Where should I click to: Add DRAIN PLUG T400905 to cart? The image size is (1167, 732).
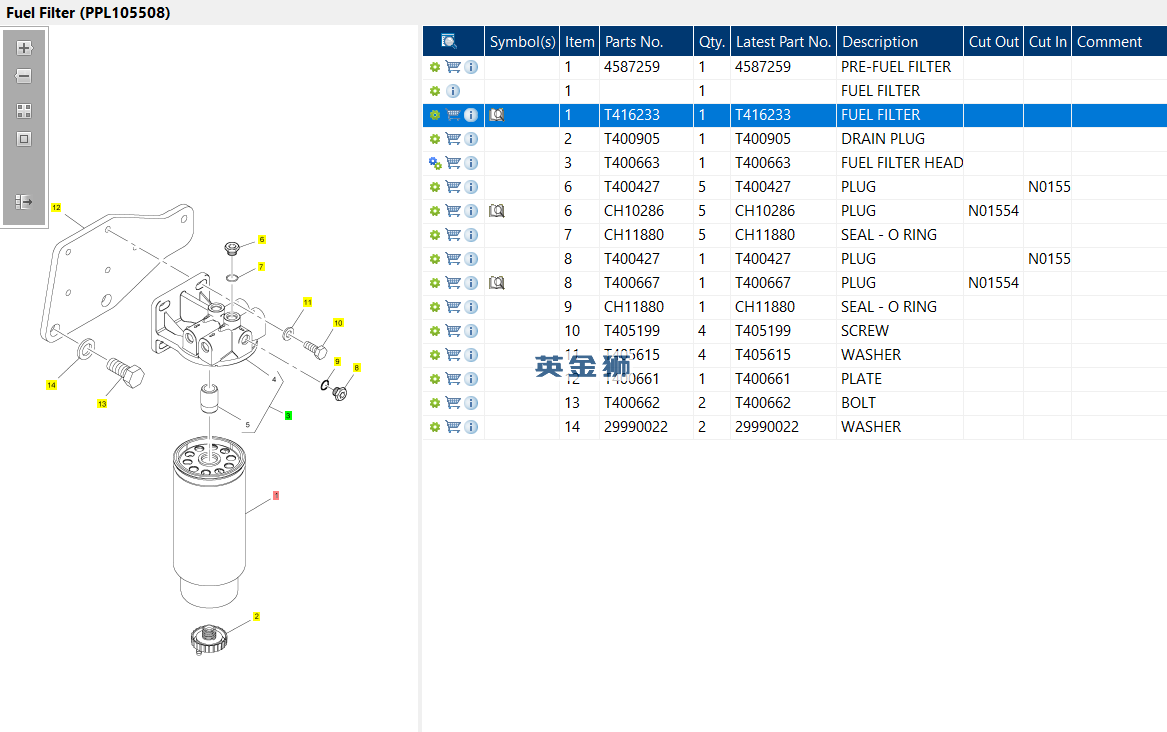(453, 139)
